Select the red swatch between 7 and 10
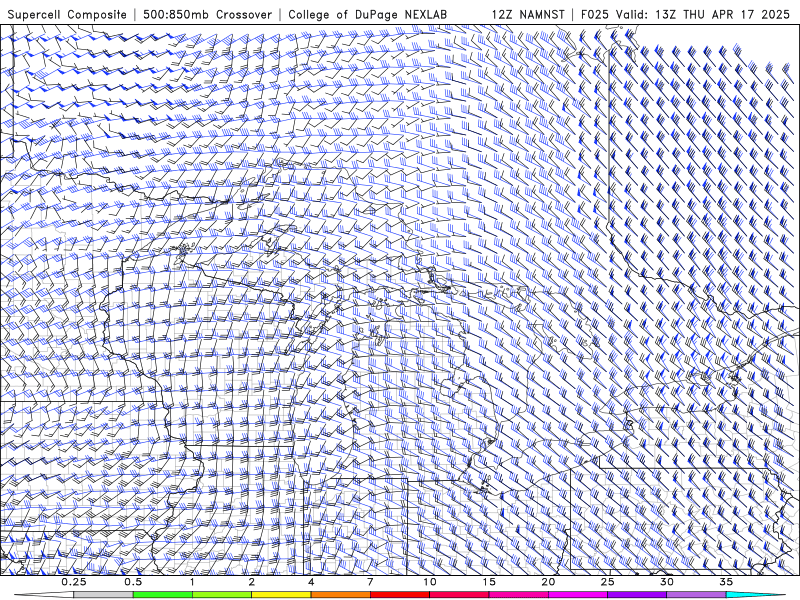This screenshot has width=800, height=600. tap(399, 595)
